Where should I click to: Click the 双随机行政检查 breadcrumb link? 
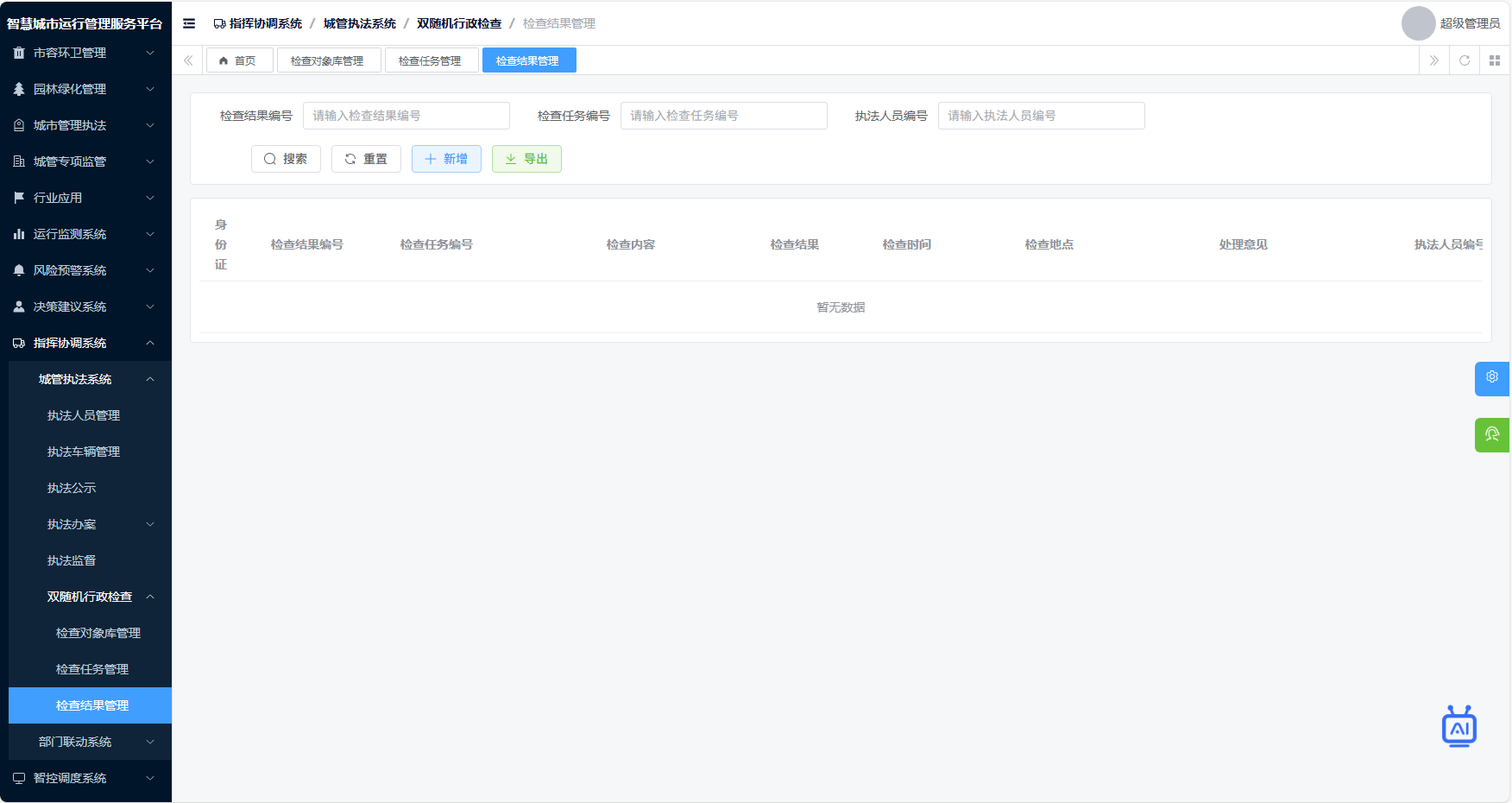tap(459, 23)
